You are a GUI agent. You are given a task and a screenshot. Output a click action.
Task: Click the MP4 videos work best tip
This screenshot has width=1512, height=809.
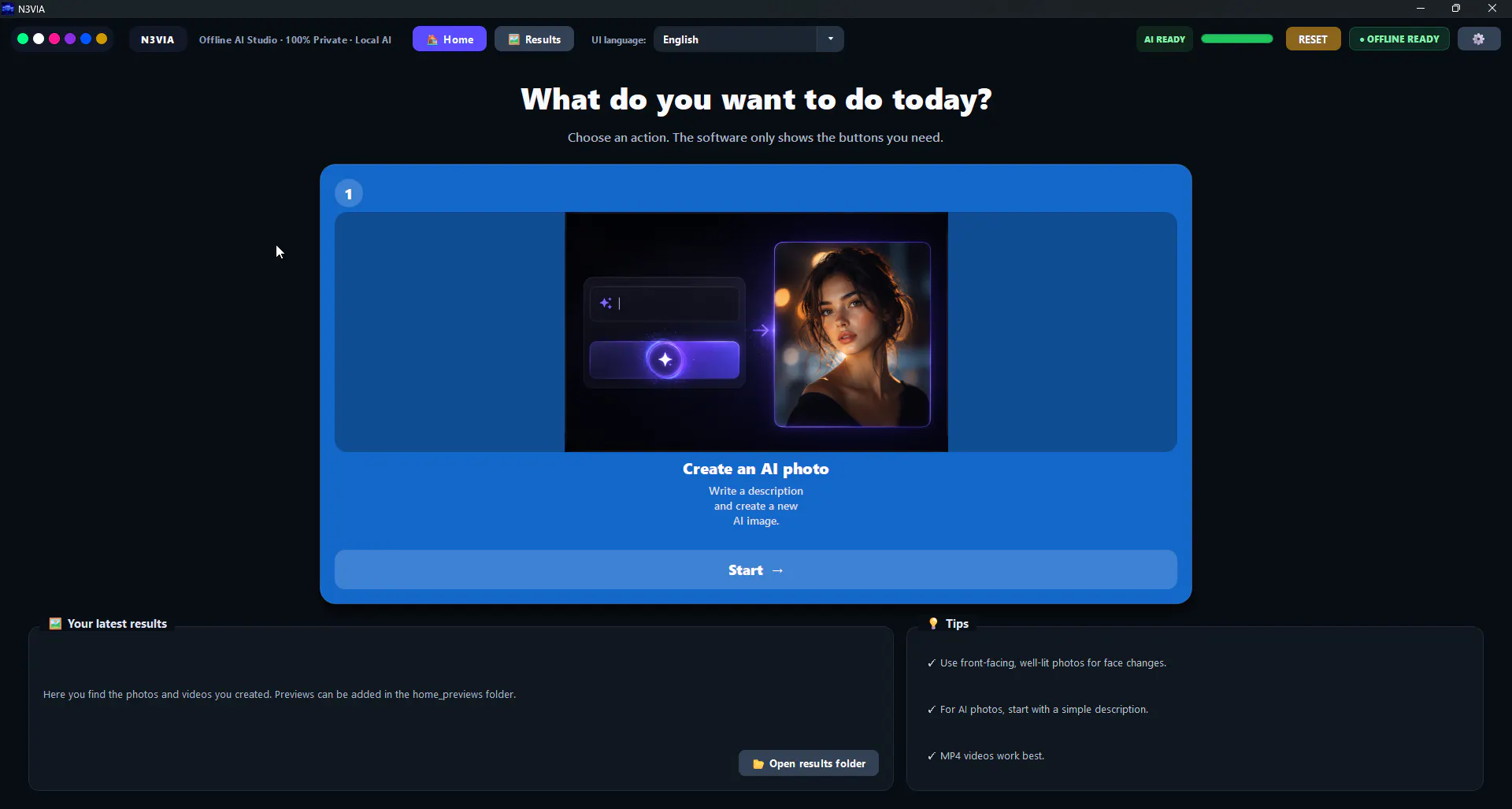pyautogui.click(x=986, y=756)
